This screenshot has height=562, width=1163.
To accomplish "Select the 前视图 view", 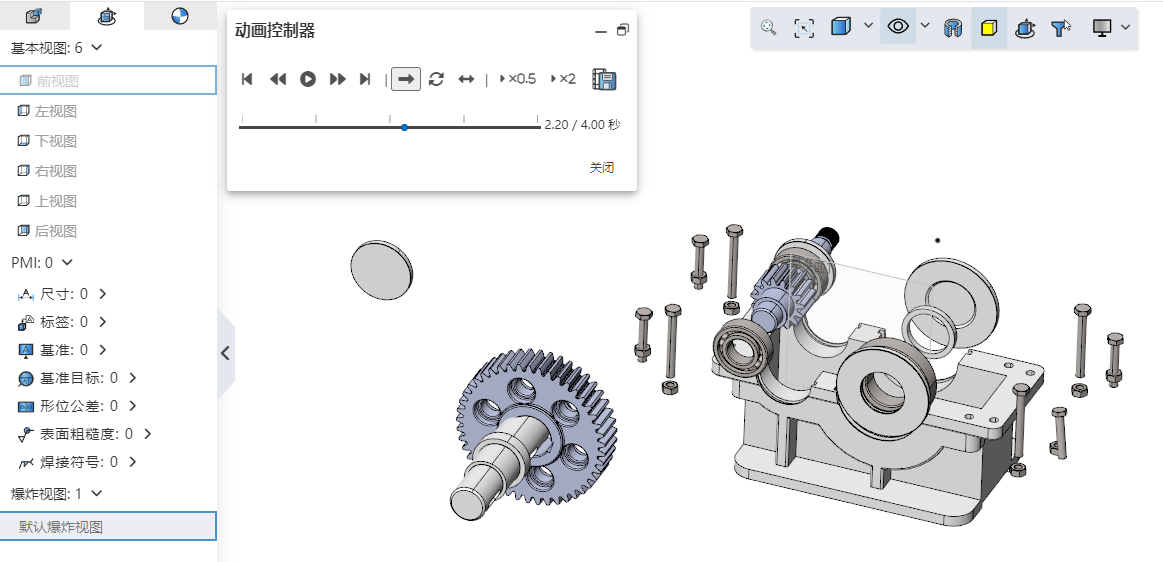I will click(108, 81).
